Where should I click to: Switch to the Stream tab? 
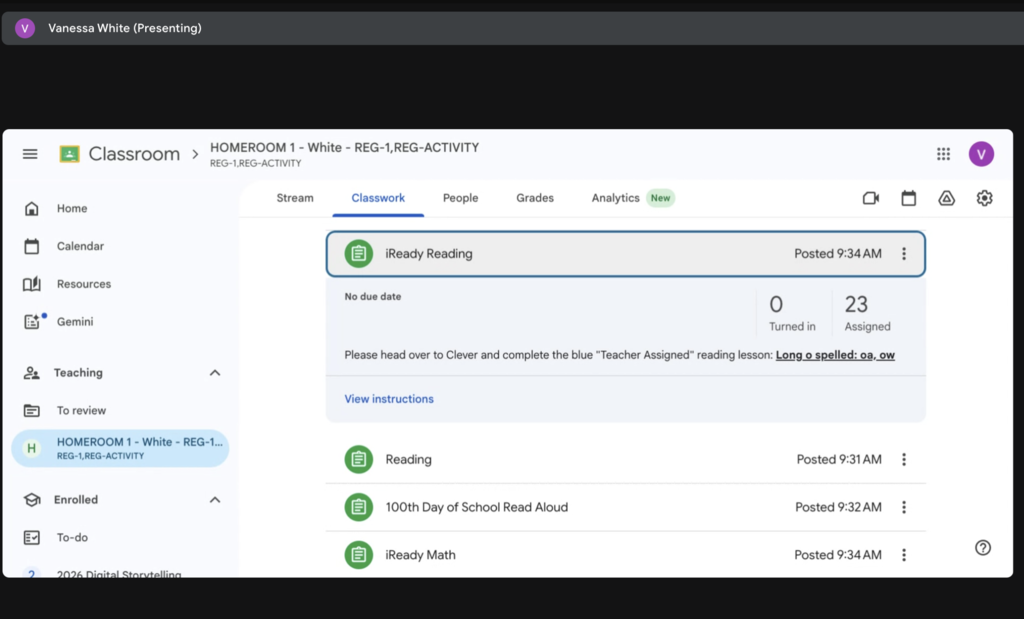(295, 198)
